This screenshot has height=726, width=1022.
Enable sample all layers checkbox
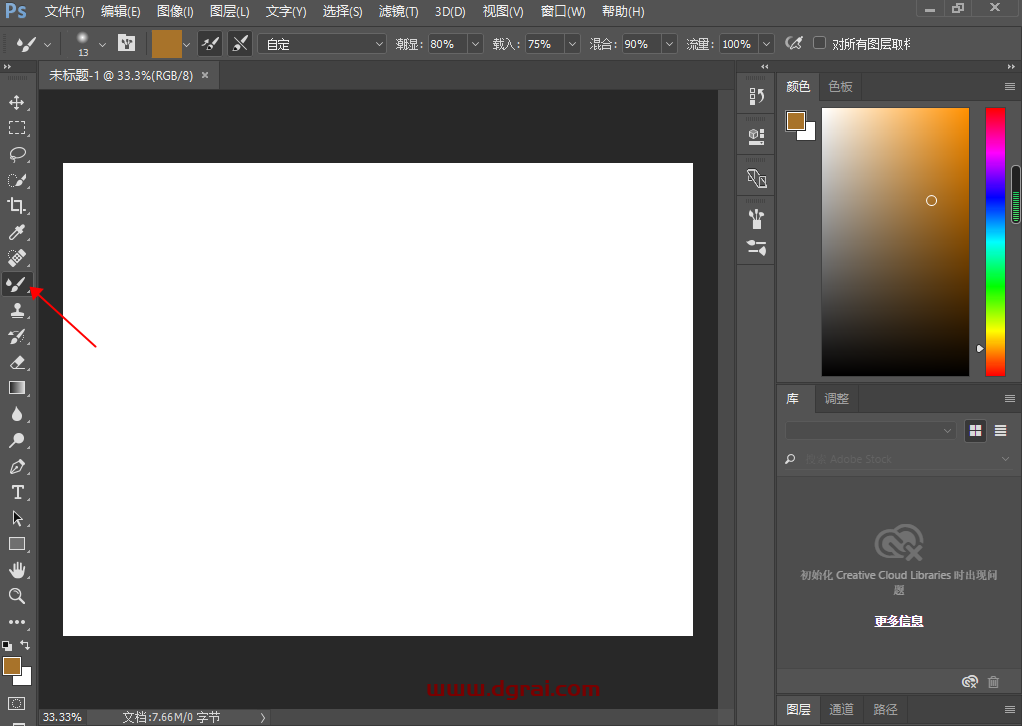(x=820, y=44)
